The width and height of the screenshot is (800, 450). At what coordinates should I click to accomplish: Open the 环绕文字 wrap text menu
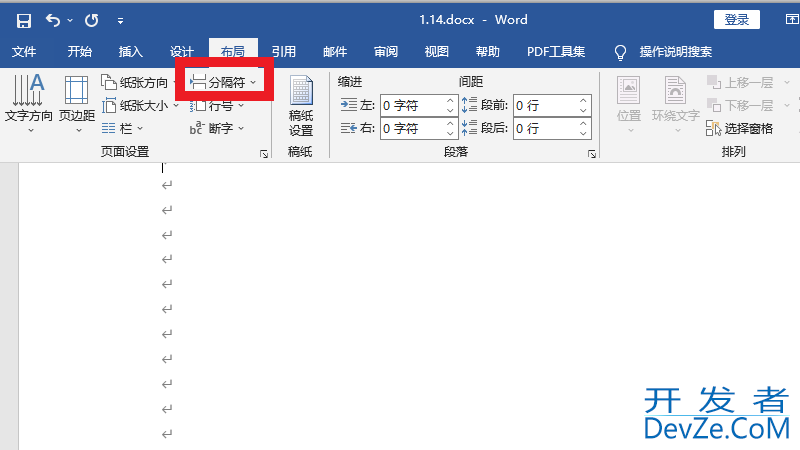click(676, 105)
